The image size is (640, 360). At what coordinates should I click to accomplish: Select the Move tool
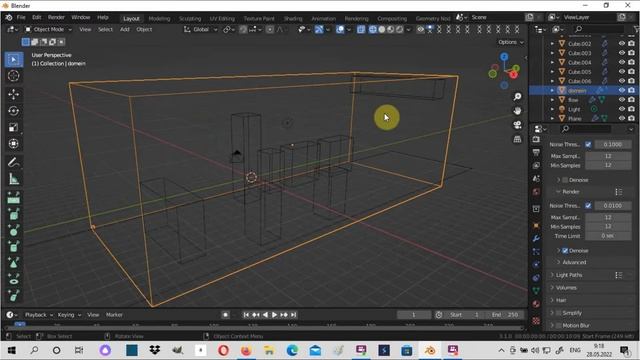click(x=13, y=94)
